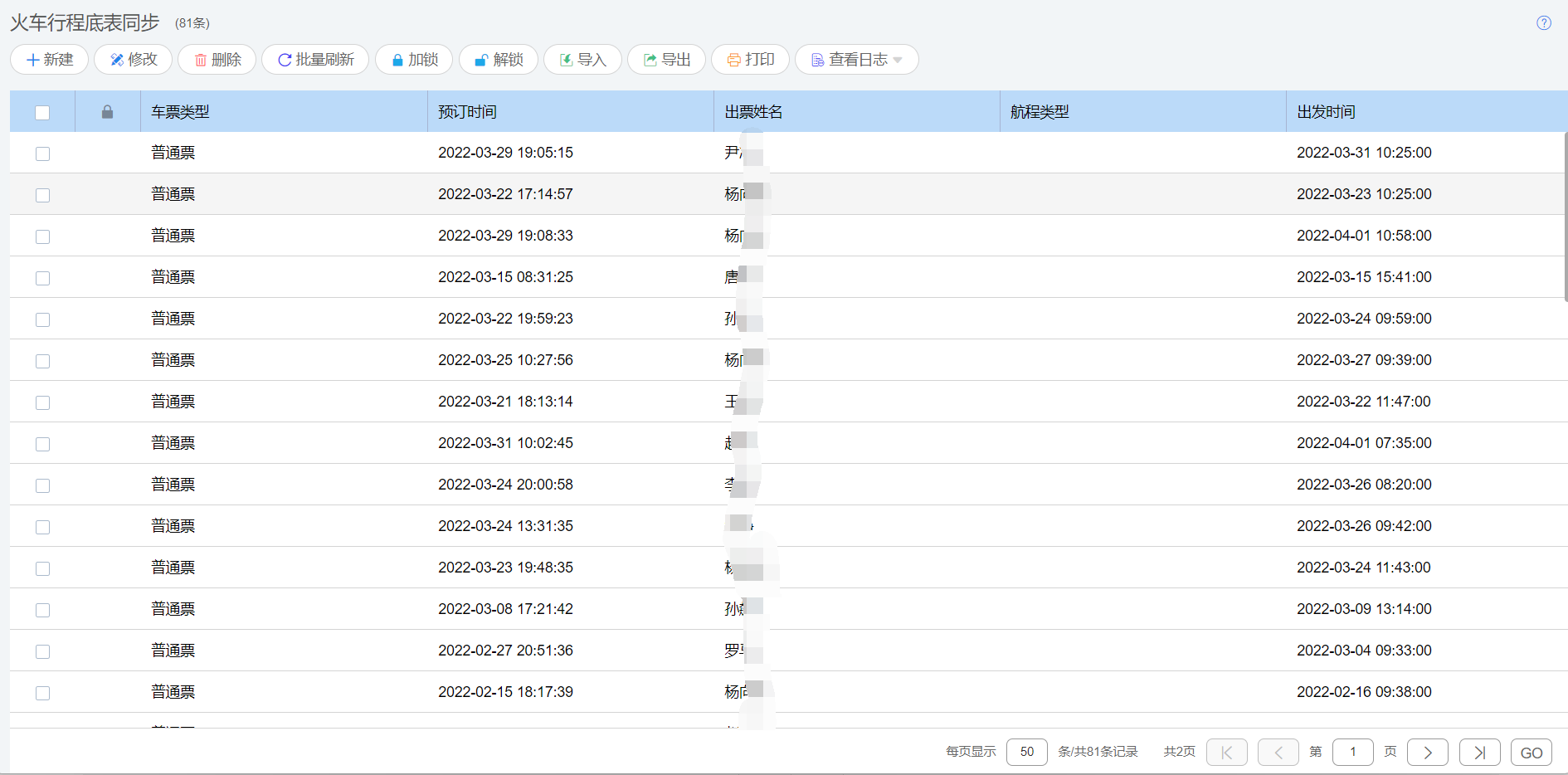Click the 导出 (Export) button
This screenshot has width=1568, height=775.
coord(666,60)
